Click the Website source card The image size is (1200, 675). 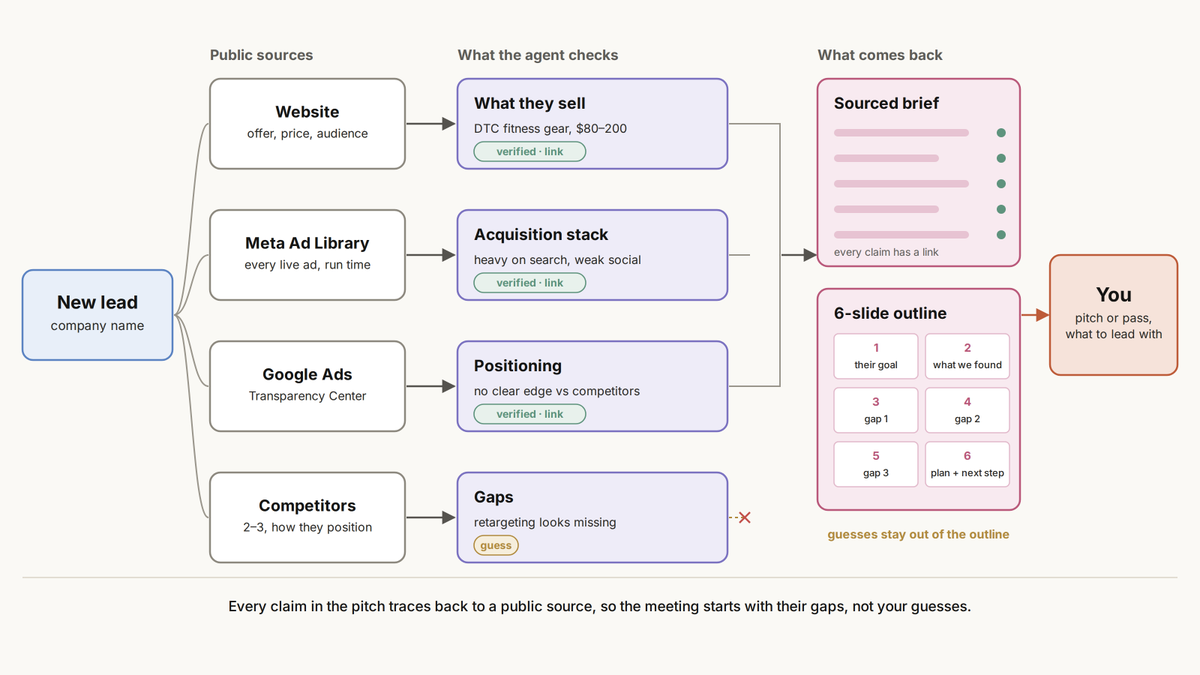308,124
